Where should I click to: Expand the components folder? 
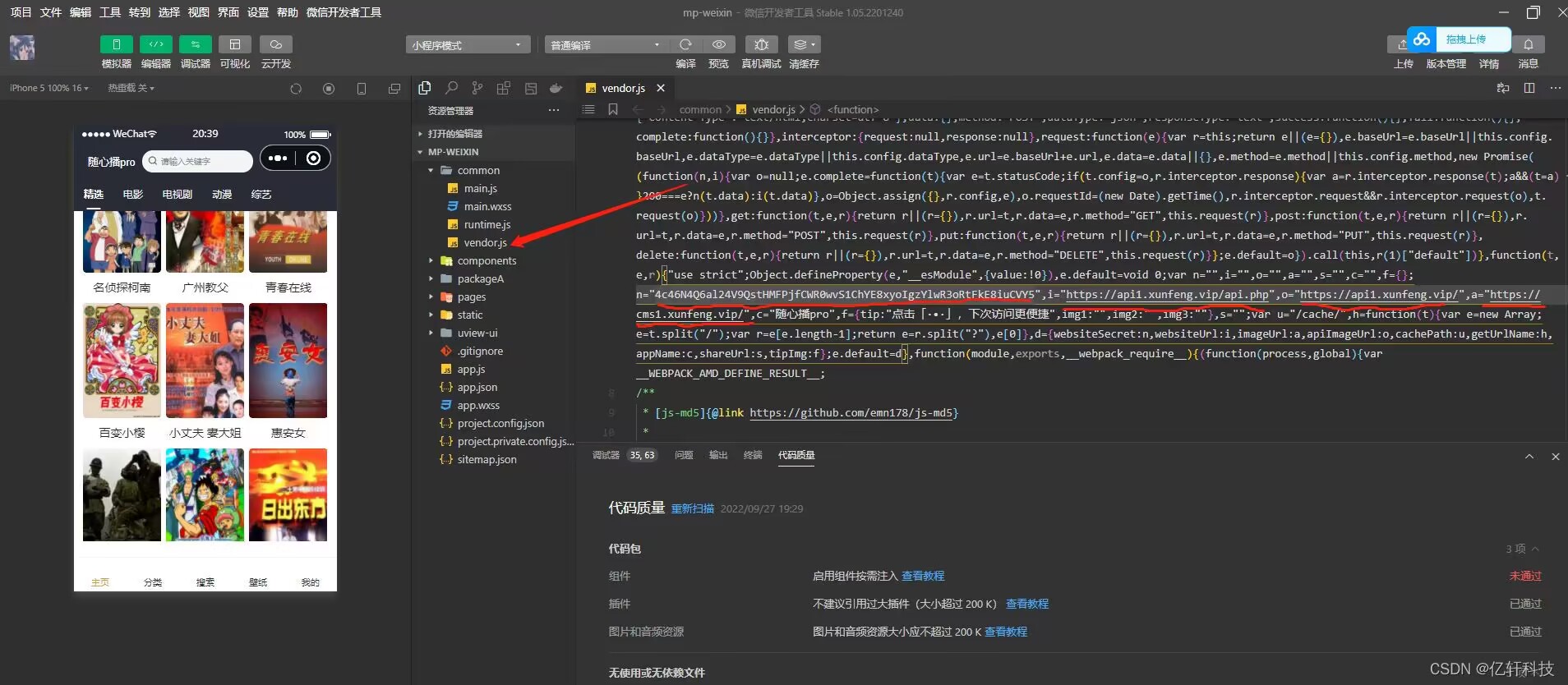click(x=487, y=260)
